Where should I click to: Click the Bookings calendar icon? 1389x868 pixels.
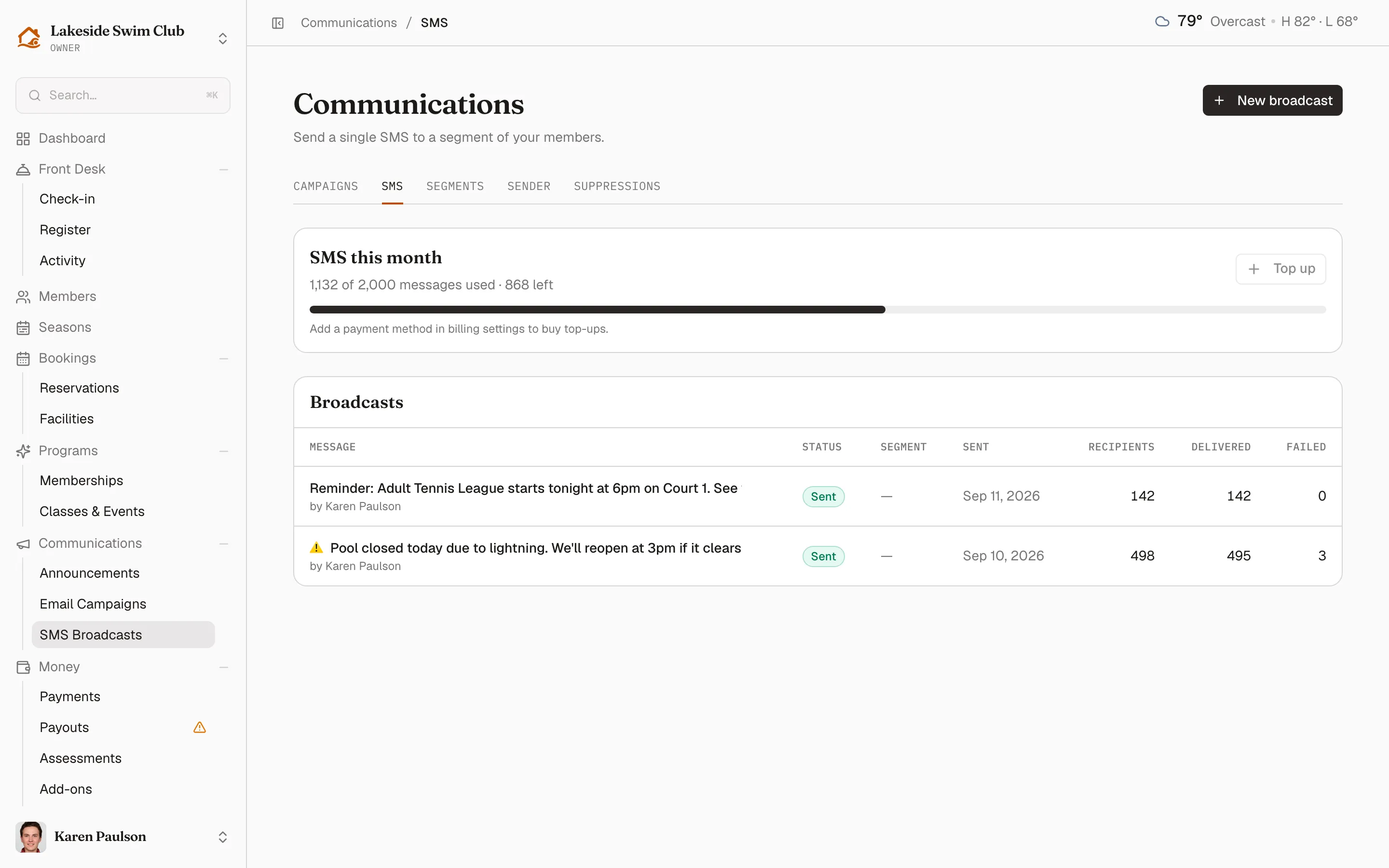(23, 358)
